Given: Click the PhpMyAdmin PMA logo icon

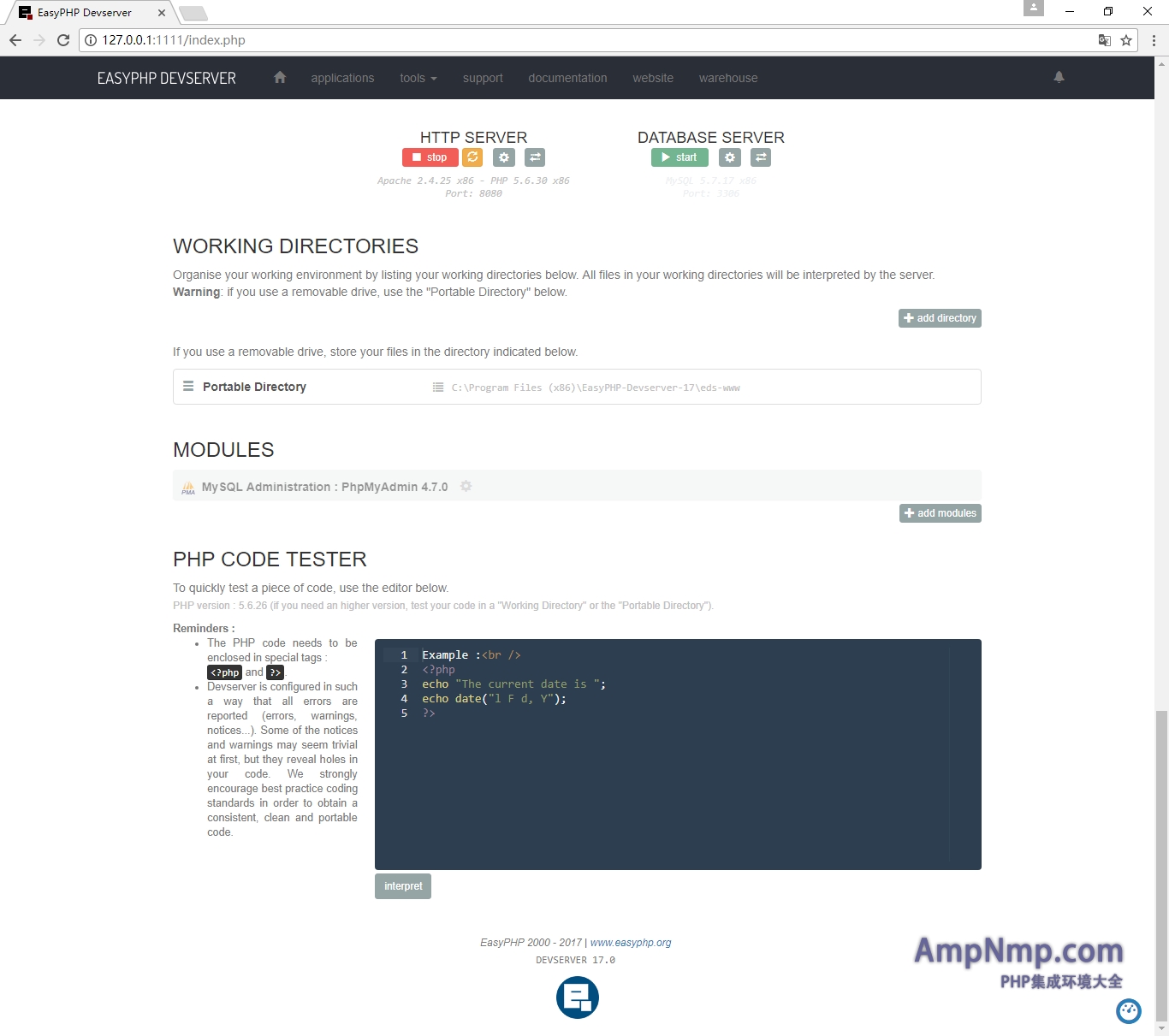Looking at the screenshot, I should 188,488.
